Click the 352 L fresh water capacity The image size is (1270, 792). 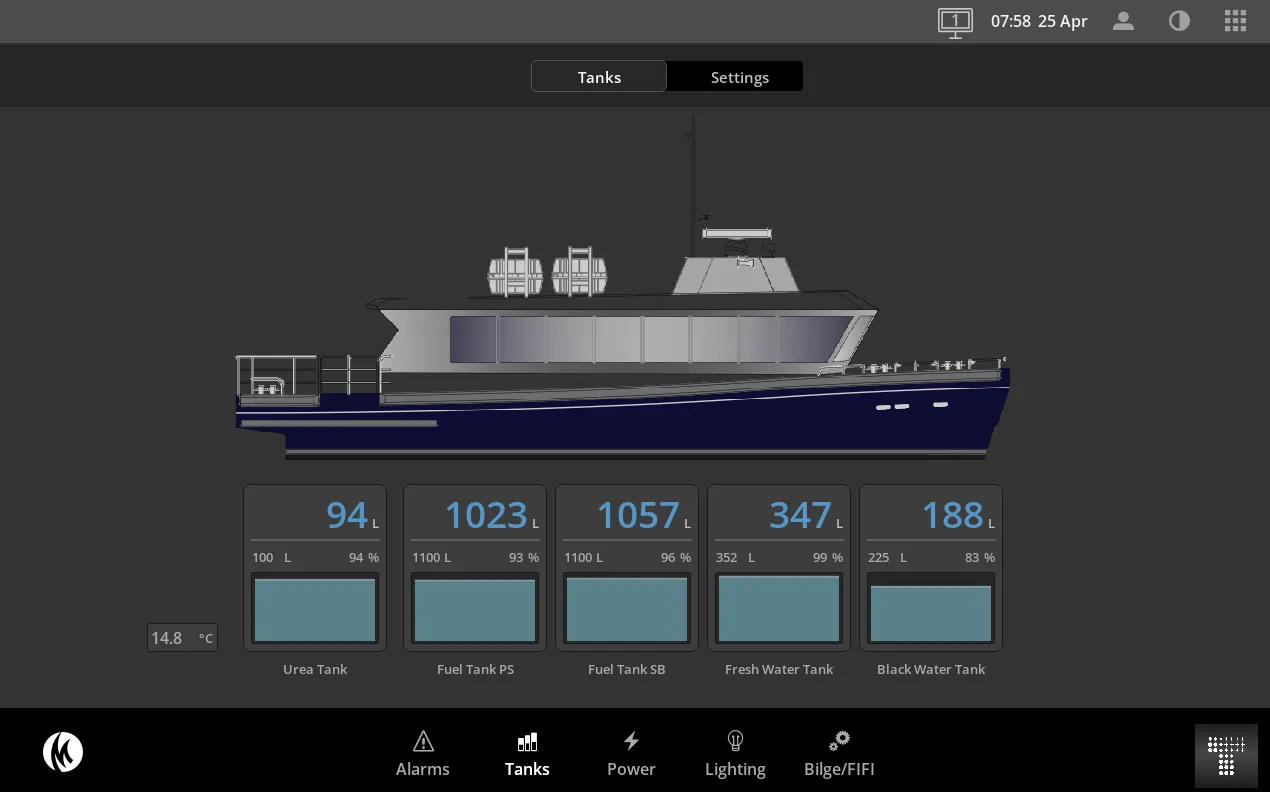pyautogui.click(x=735, y=557)
